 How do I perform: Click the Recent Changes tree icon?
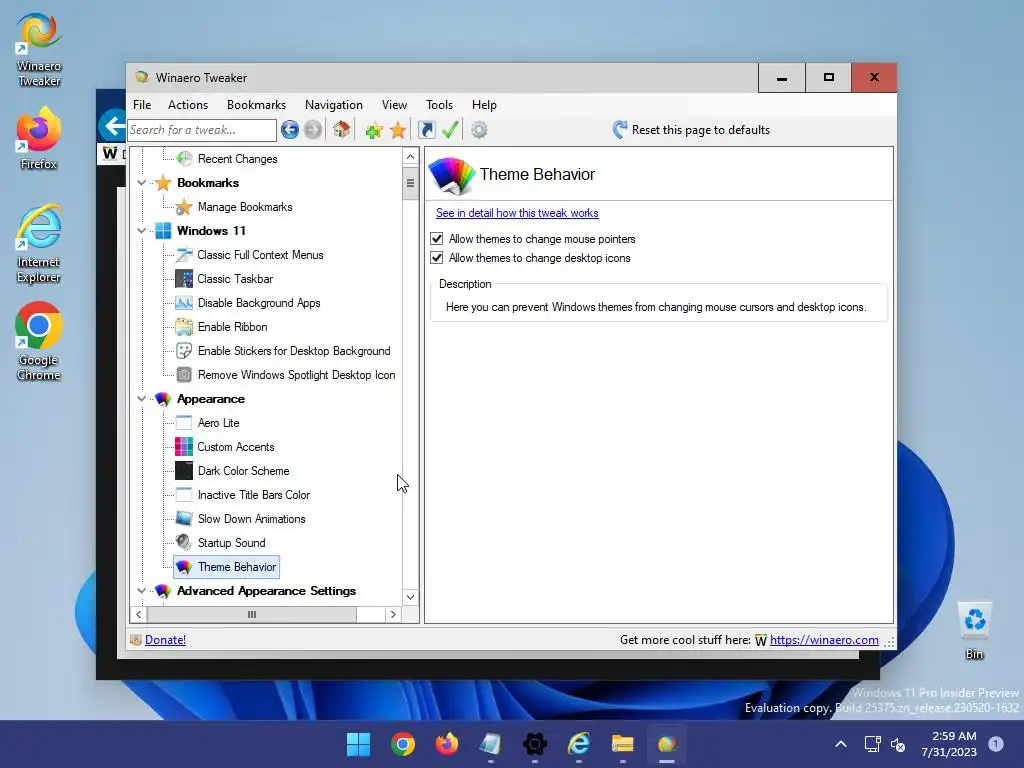[185, 159]
